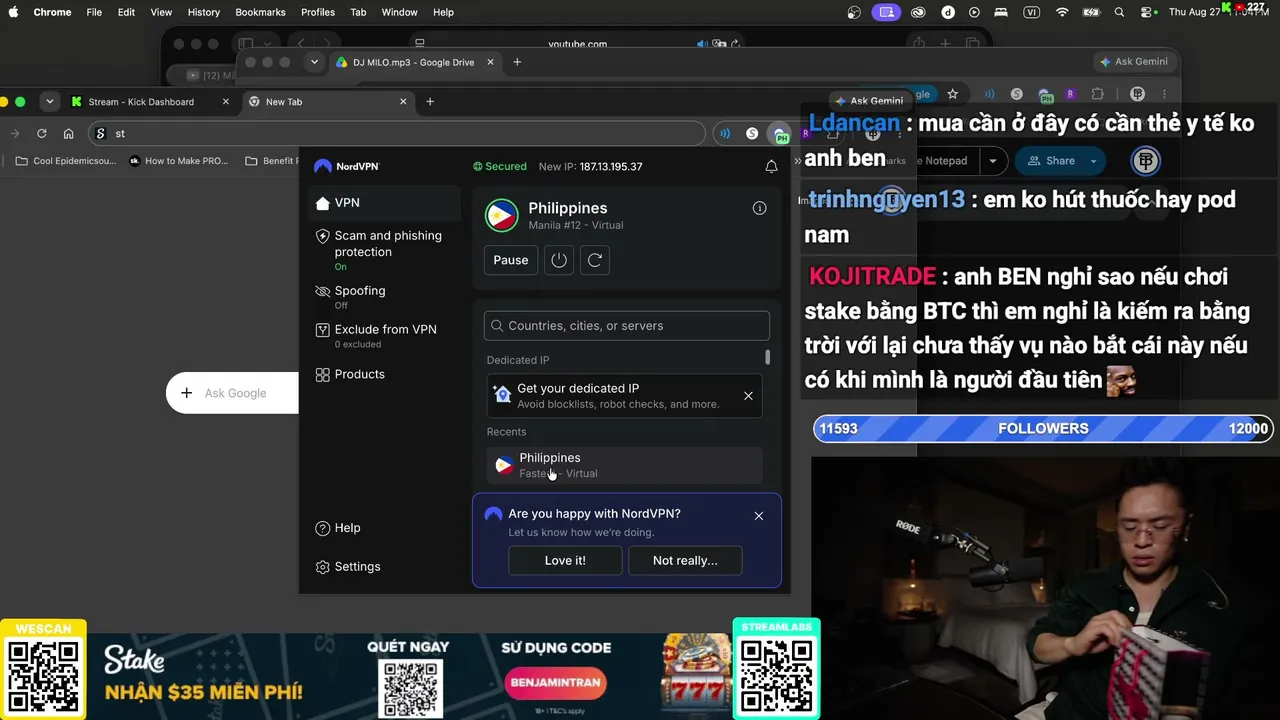Screen dimensions: 1280x720
Task: Click the Wi-Fi status icon
Action: [1062, 12]
